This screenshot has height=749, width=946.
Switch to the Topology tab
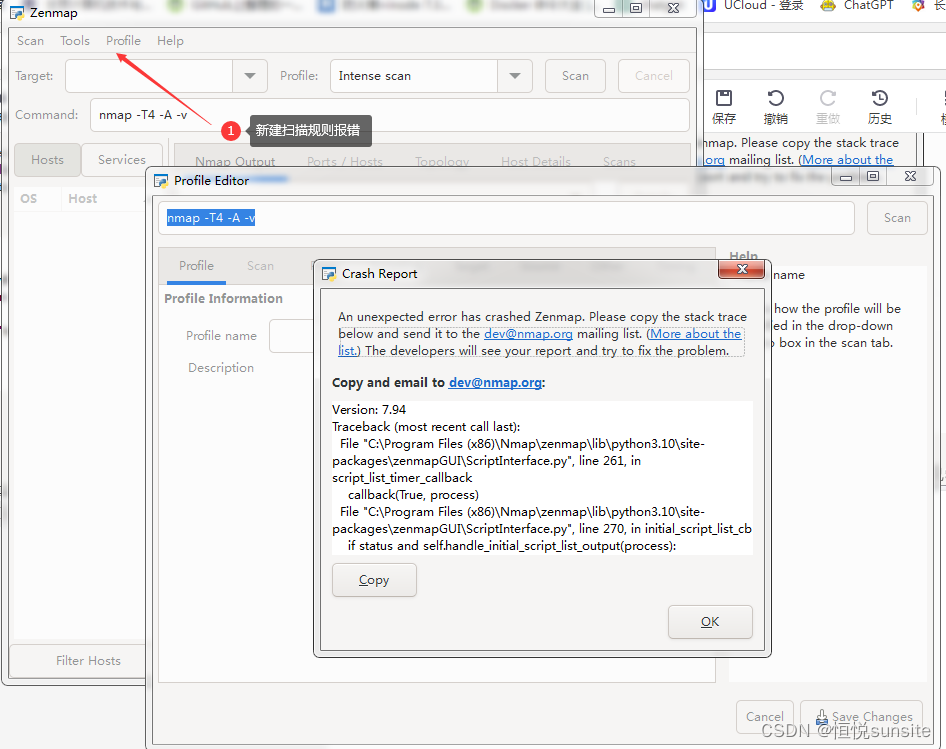pos(442,162)
